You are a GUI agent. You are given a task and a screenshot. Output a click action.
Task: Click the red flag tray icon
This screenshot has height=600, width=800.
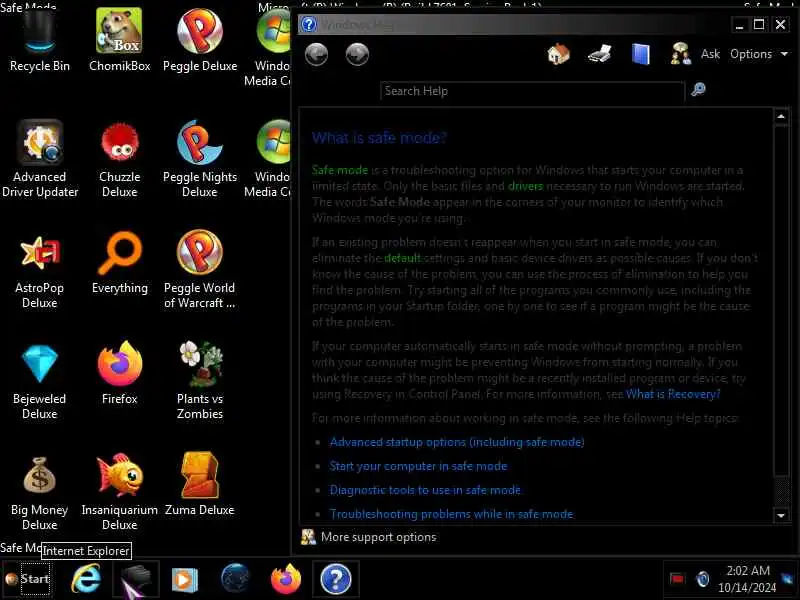pyautogui.click(x=677, y=579)
